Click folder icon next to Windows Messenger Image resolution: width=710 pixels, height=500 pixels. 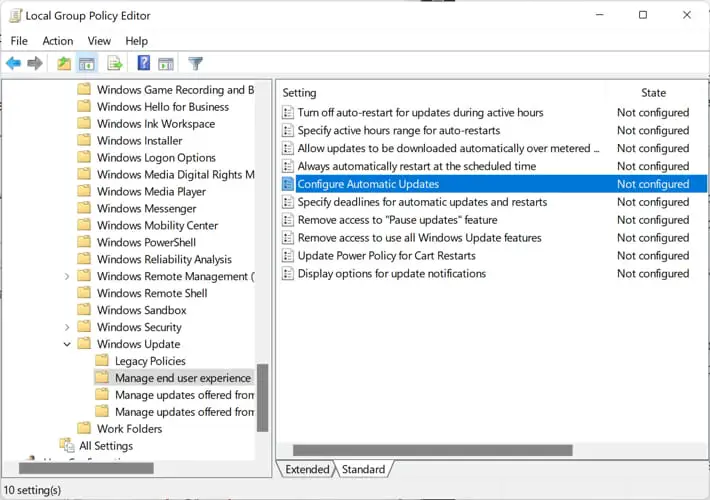(84, 208)
